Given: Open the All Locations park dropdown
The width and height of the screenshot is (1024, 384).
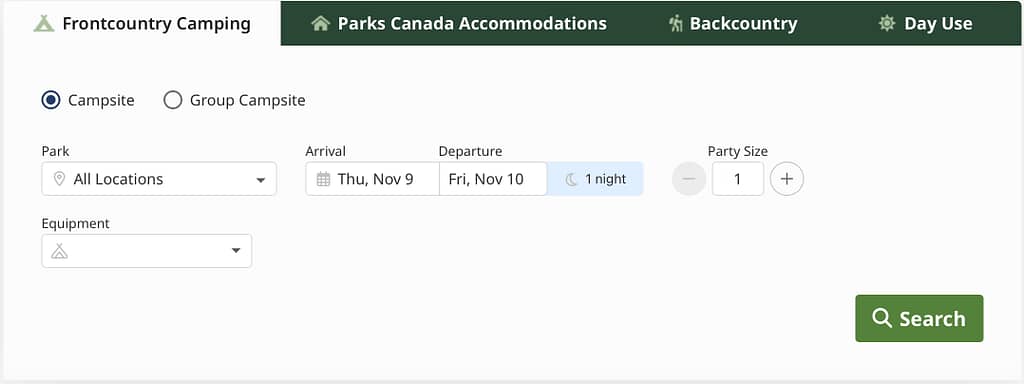Looking at the screenshot, I should tap(159, 179).
